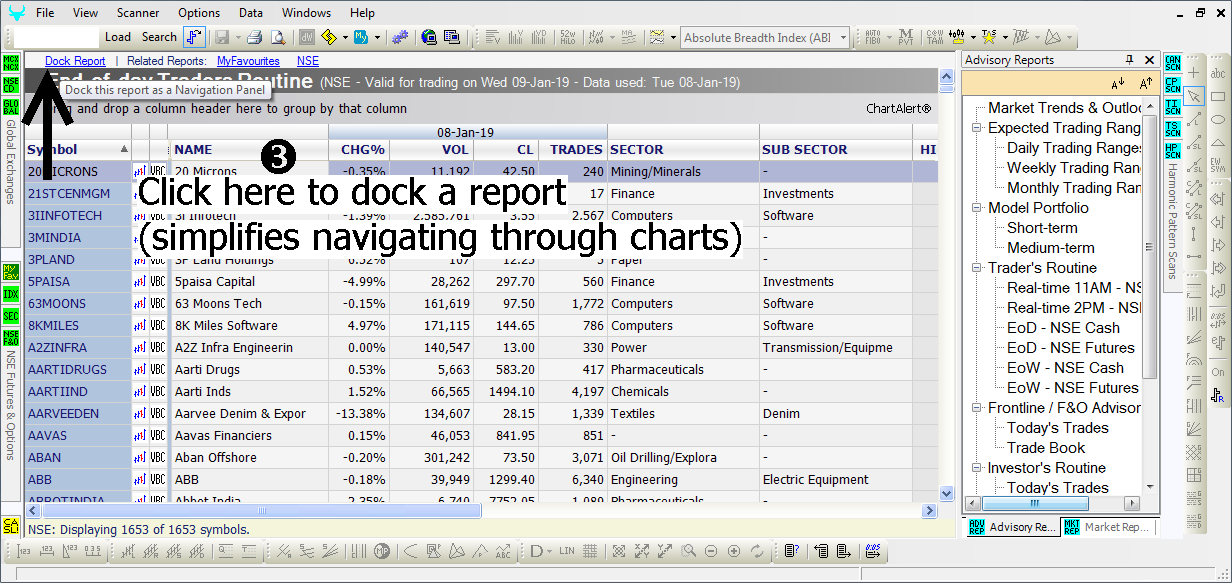Screen dimensions: 1232x583
Task: Select the 63MOONS symbol cell
Action: pyautogui.click(x=78, y=304)
